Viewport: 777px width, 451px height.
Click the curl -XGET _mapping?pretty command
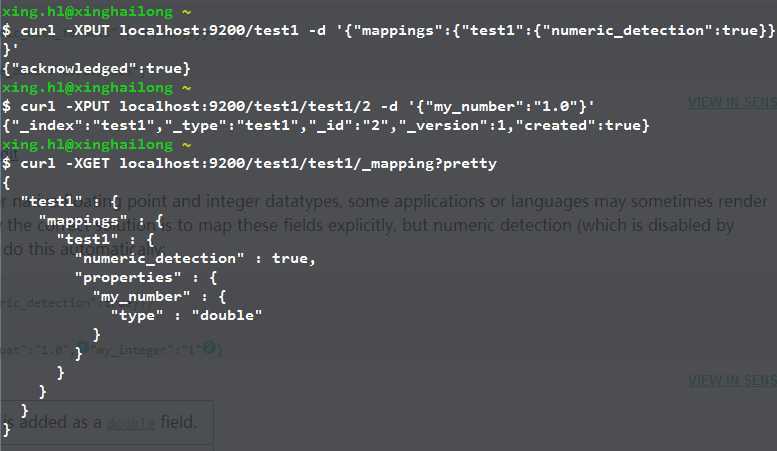254,163
